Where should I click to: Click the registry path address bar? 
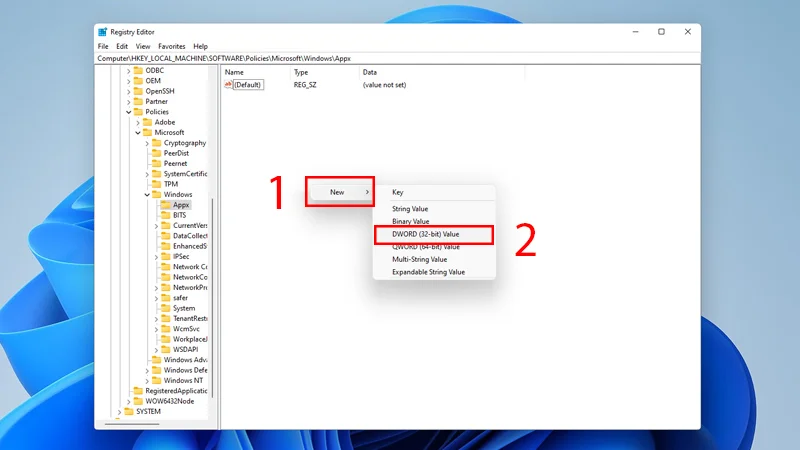coord(398,59)
